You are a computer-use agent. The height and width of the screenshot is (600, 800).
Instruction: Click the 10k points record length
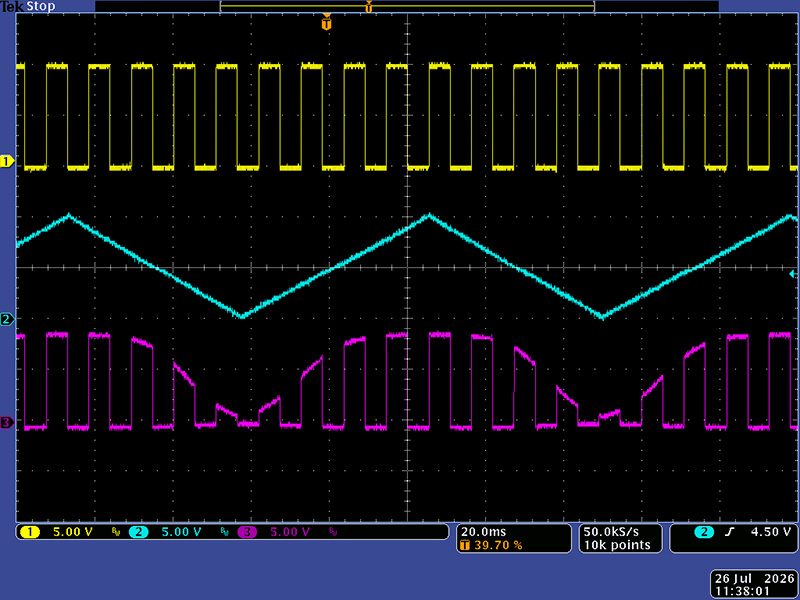[x=617, y=545]
